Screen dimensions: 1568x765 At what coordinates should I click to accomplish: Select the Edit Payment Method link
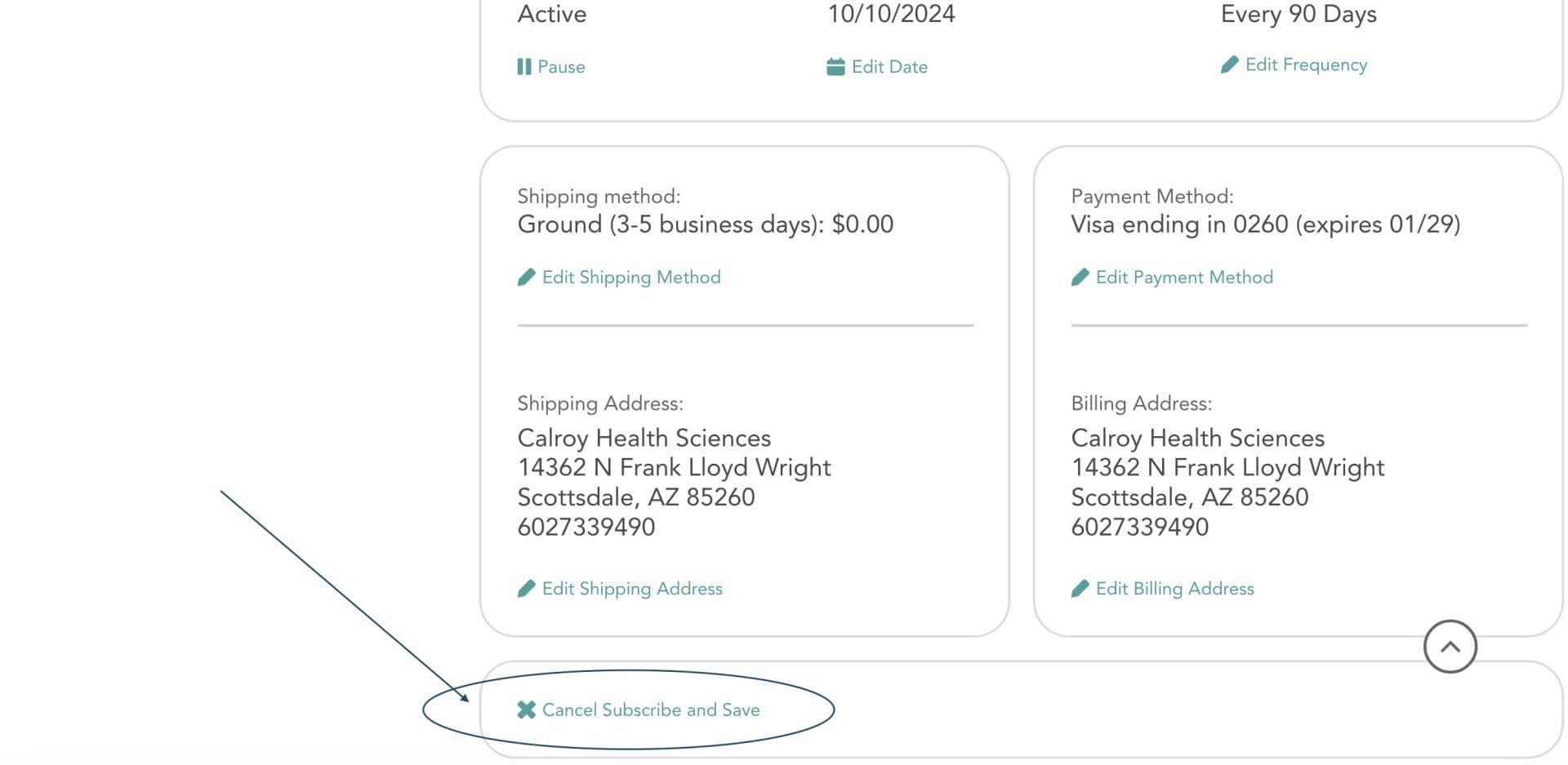(x=1184, y=278)
